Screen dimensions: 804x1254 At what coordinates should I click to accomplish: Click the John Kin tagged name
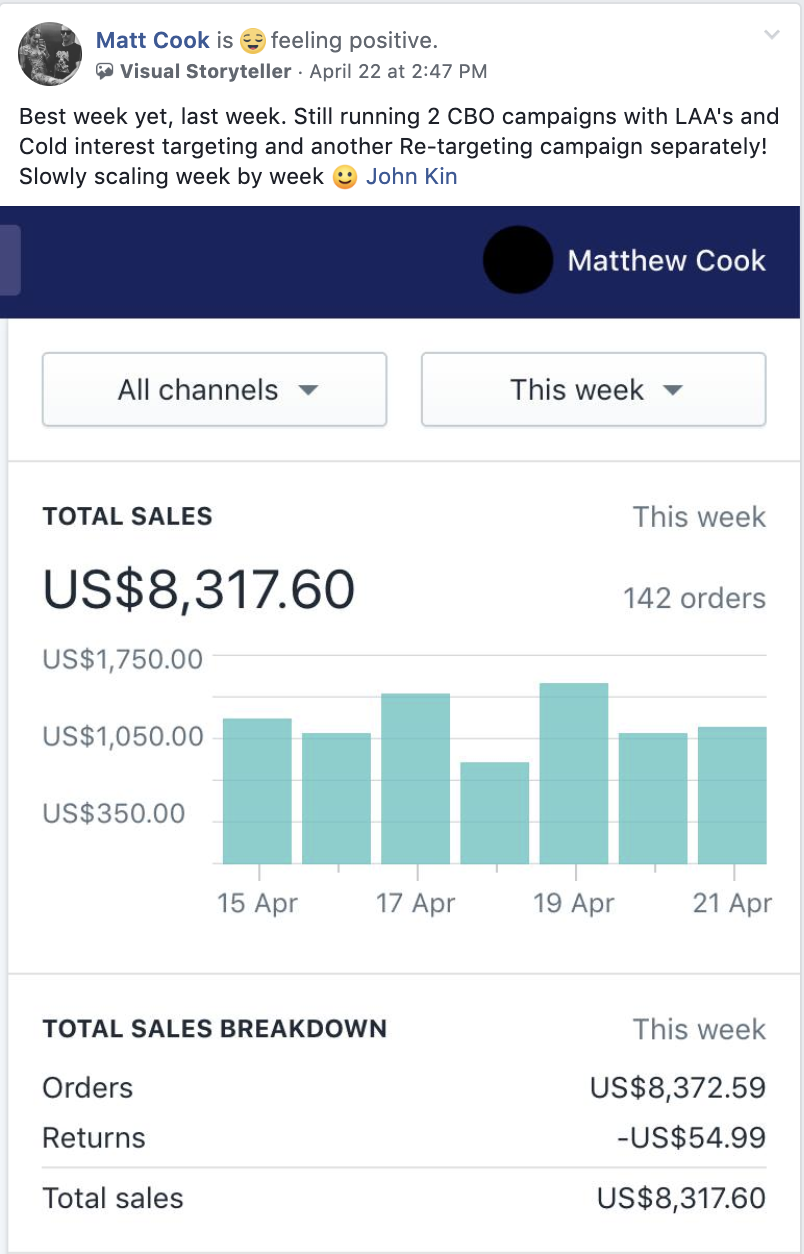(x=411, y=177)
